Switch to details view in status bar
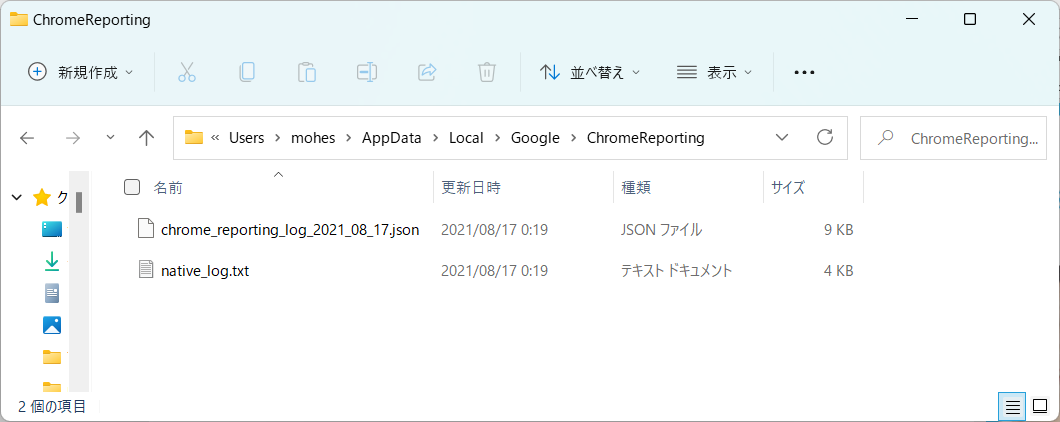 click(1012, 406)
